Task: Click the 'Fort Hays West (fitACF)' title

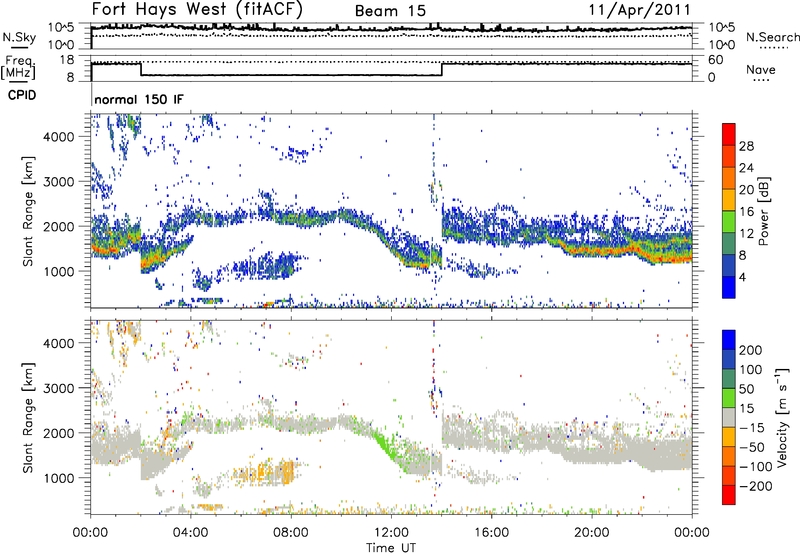Action: point(197,9)
